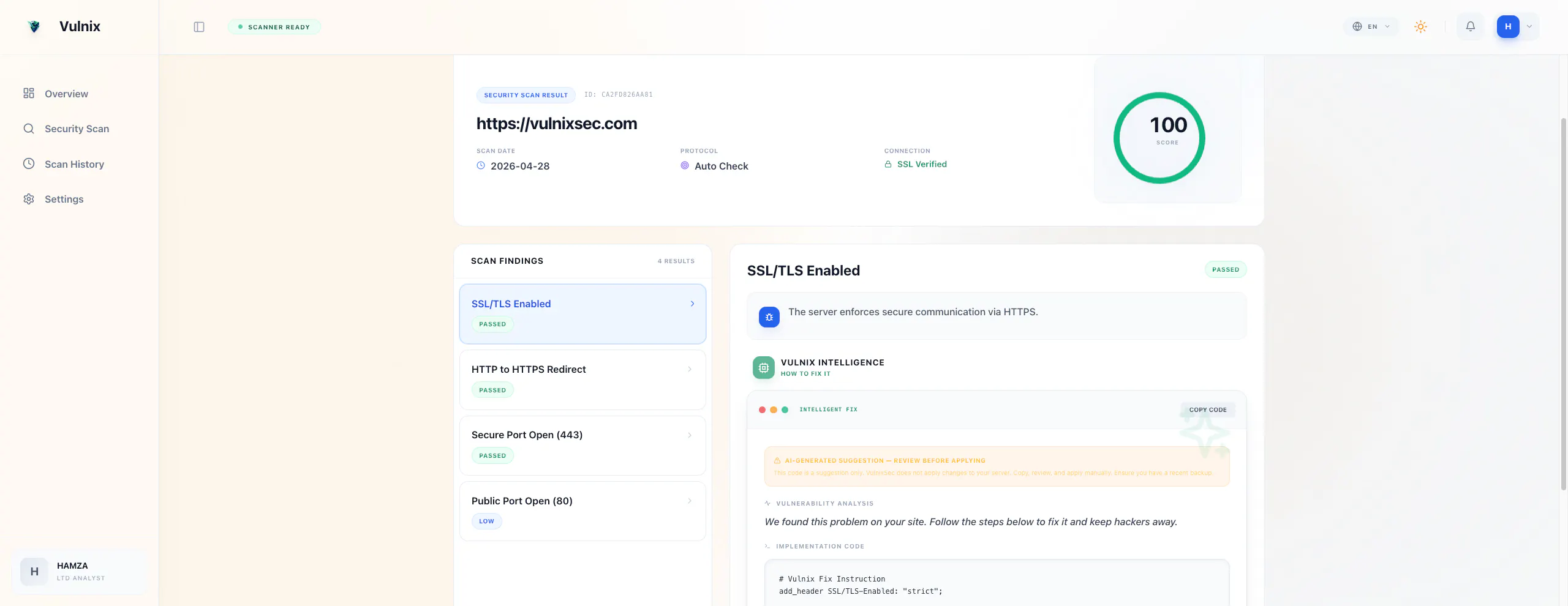Click the 4 Results count
The width and height of the screenshot is (1568, 606).
pos(676,261)
